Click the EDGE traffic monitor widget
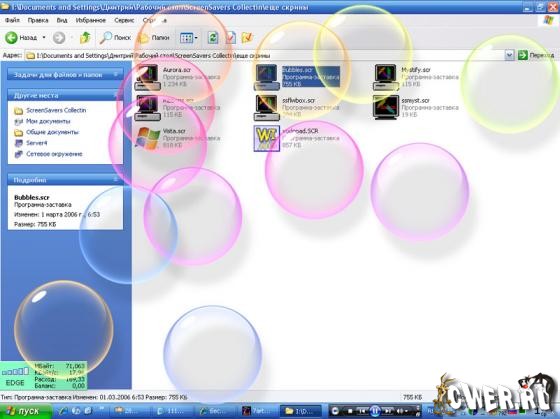The height and width of the screenshot is (419, 560). pyautogui.click(x=43, y=375)
